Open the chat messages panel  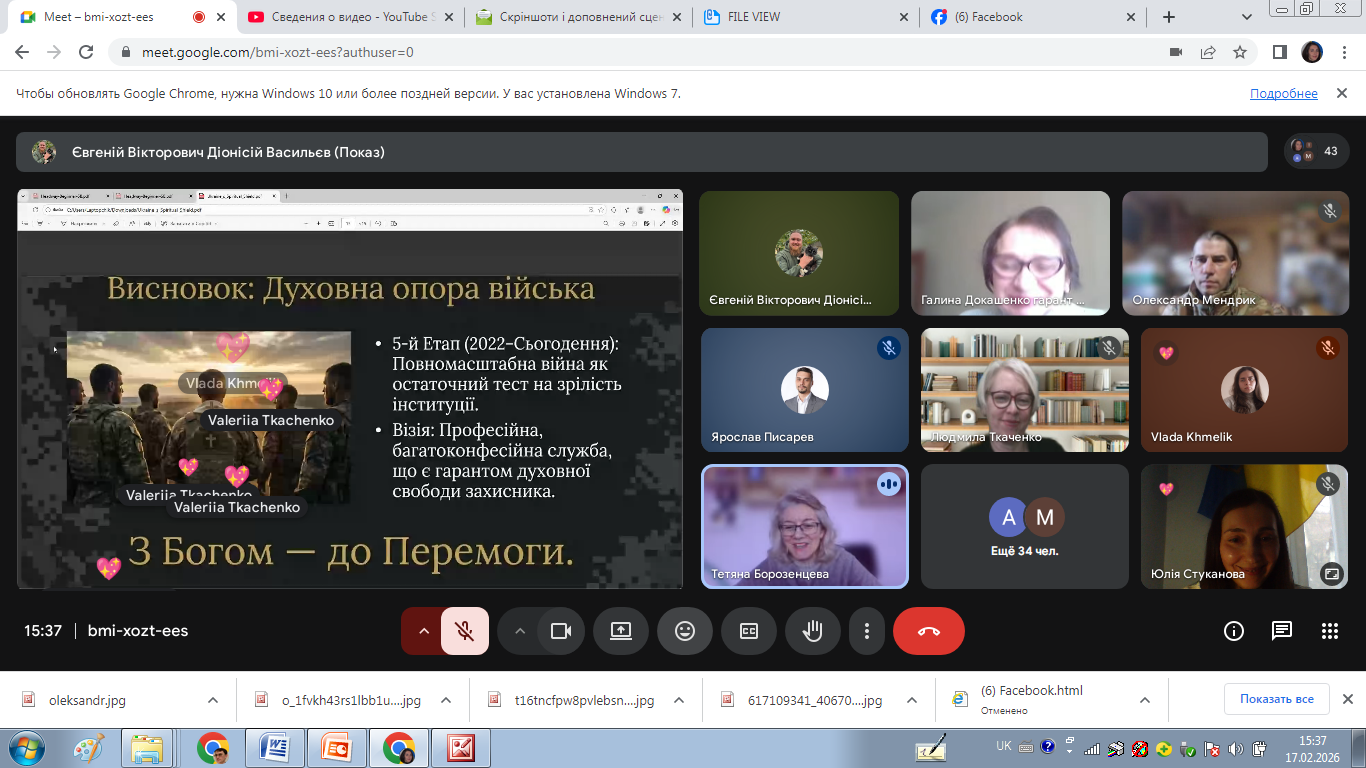pos(1281,631)
